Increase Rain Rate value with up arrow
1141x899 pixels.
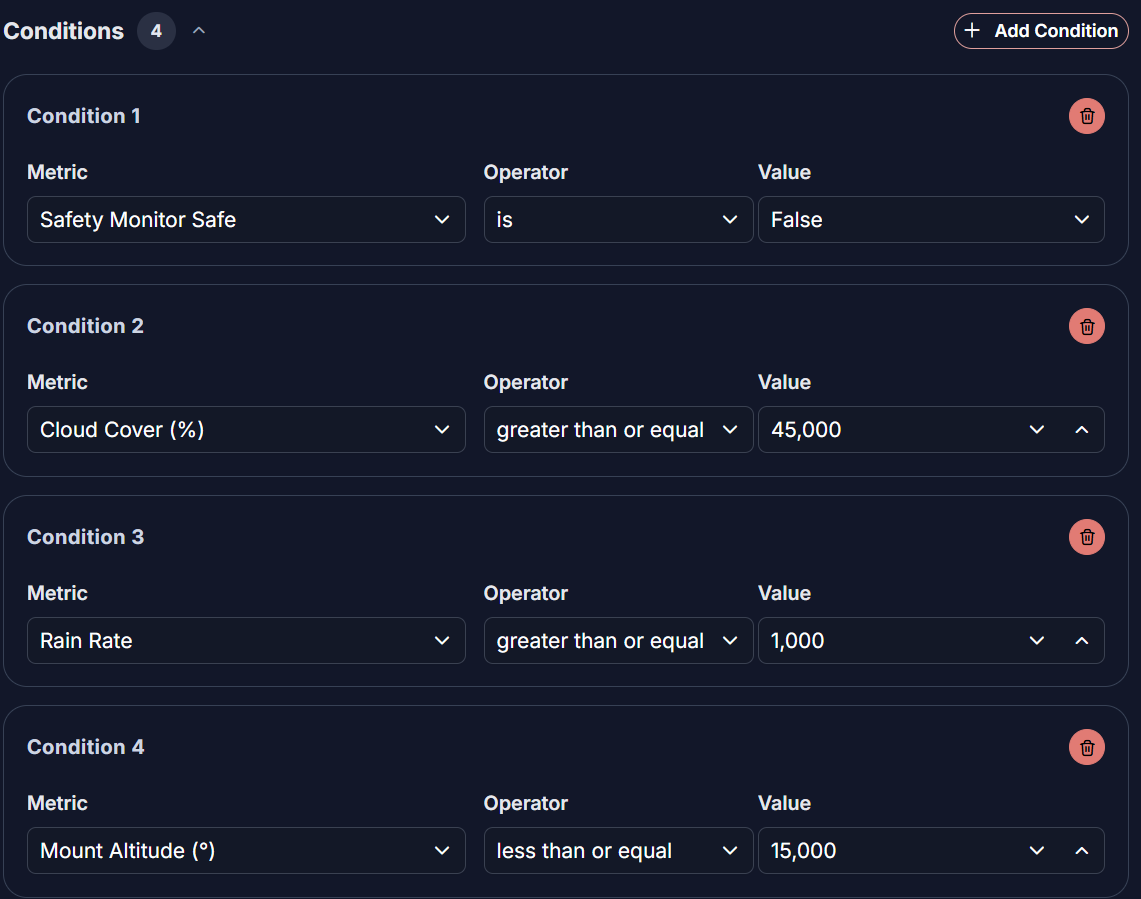pos(1081,641)
